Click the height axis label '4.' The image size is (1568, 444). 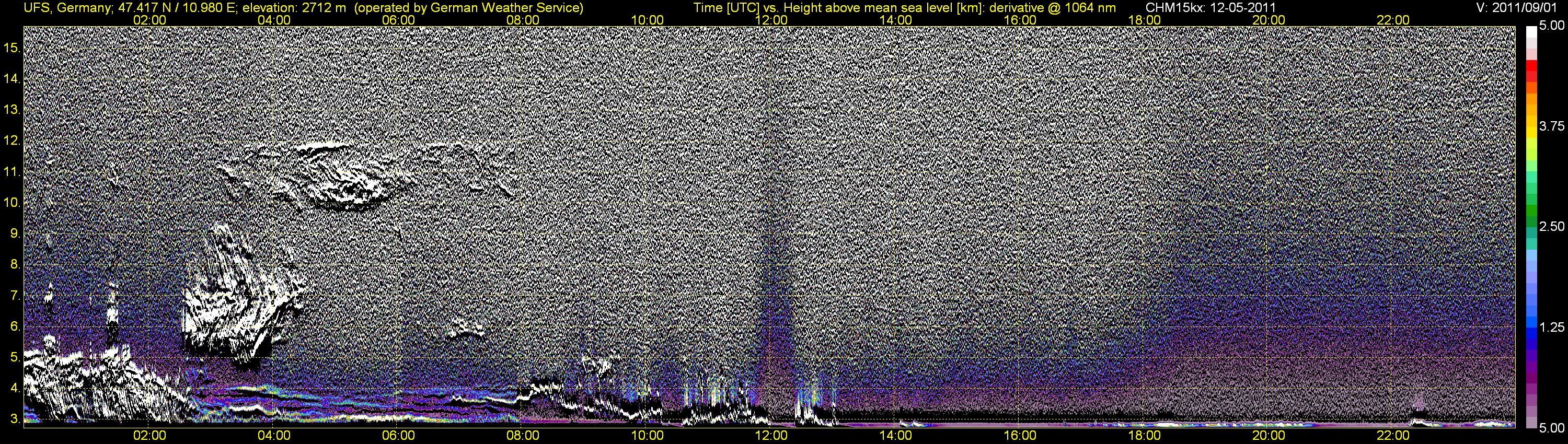pos(15,388)
